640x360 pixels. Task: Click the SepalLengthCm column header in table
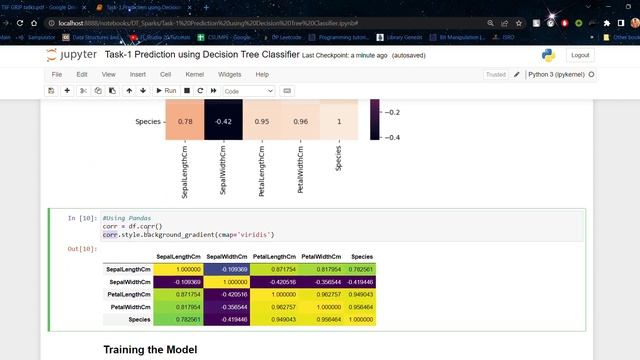[x=178, y=257]
